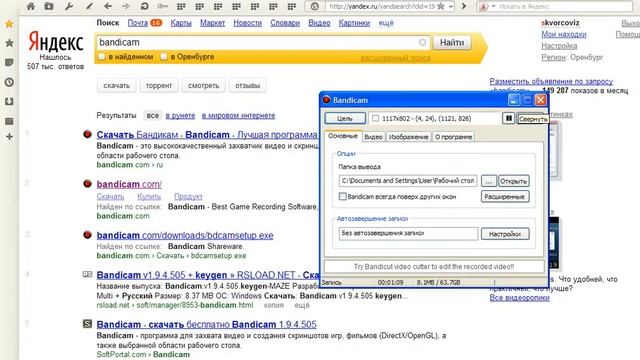Open auto-complete 'Настройки' button in Bandicam

click(x=505, y=234)
